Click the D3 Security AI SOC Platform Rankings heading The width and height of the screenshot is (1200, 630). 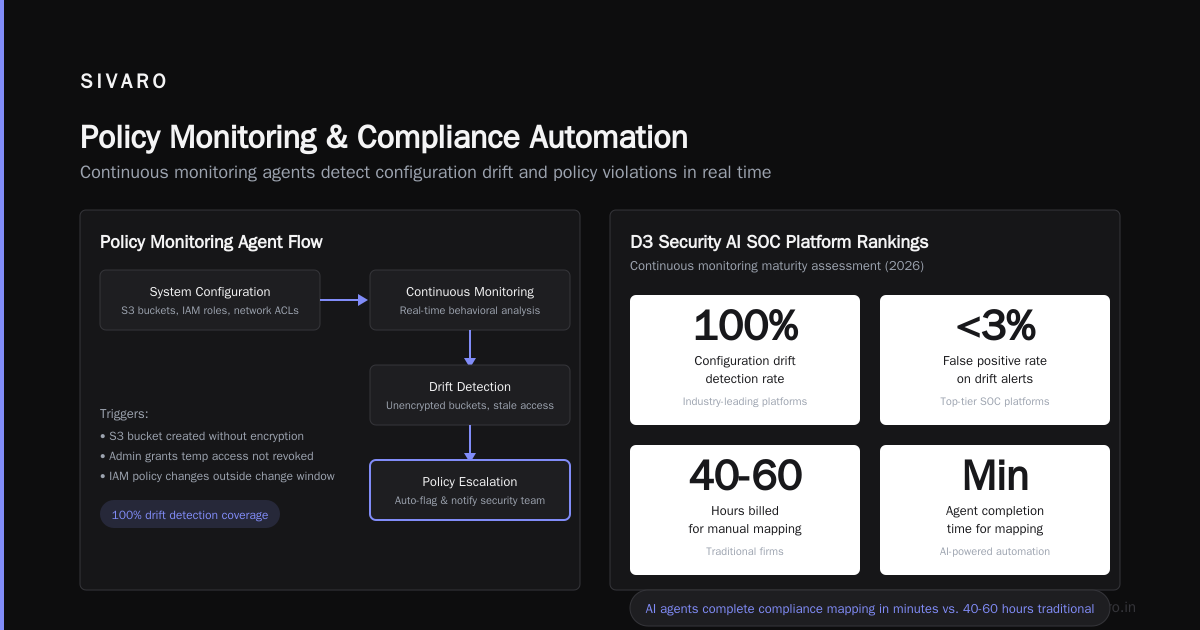(779, 242)
